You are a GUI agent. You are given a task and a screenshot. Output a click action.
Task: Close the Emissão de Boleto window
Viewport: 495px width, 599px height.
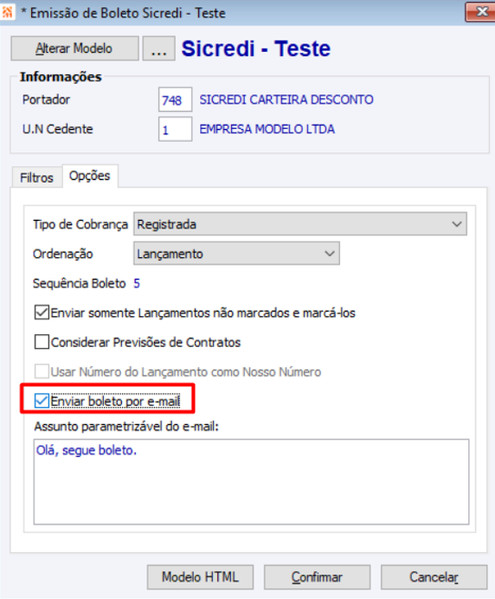click(480, 12)
